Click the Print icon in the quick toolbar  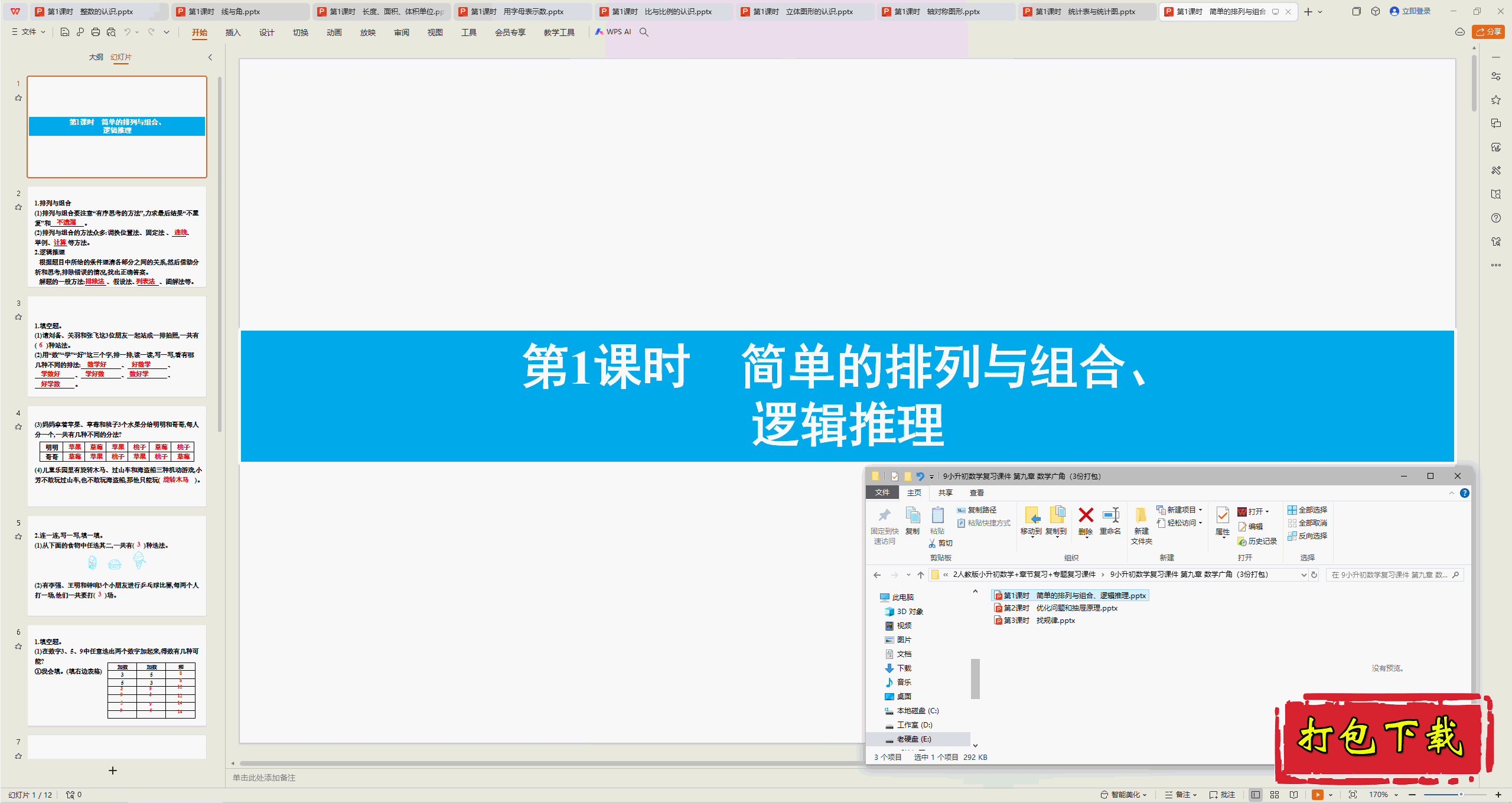(96, 32)
